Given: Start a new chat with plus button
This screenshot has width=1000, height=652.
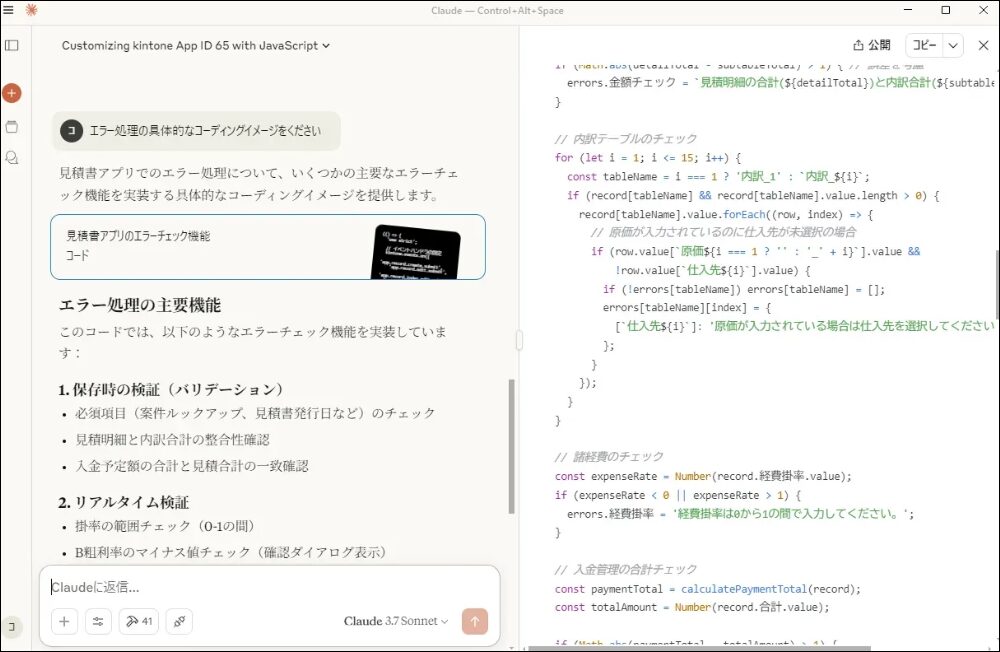Looking at the screenshot, I should [x=11, y=93].
